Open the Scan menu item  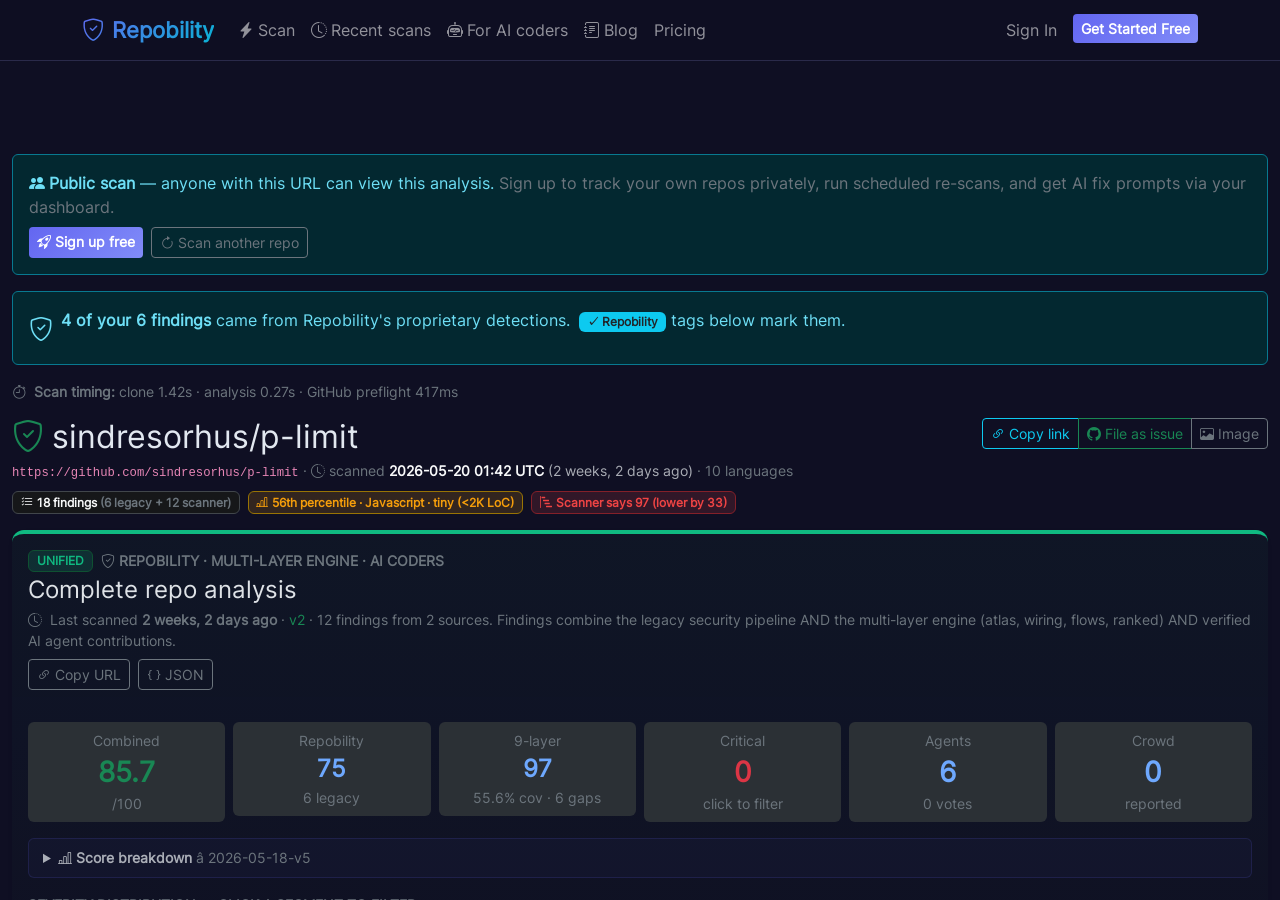pos(267,30)
